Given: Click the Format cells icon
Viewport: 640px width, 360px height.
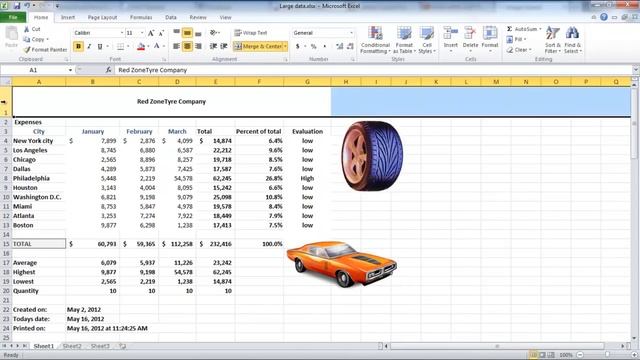Looking at the screenshot, I should pyautogui.click(x=490, y=33).
